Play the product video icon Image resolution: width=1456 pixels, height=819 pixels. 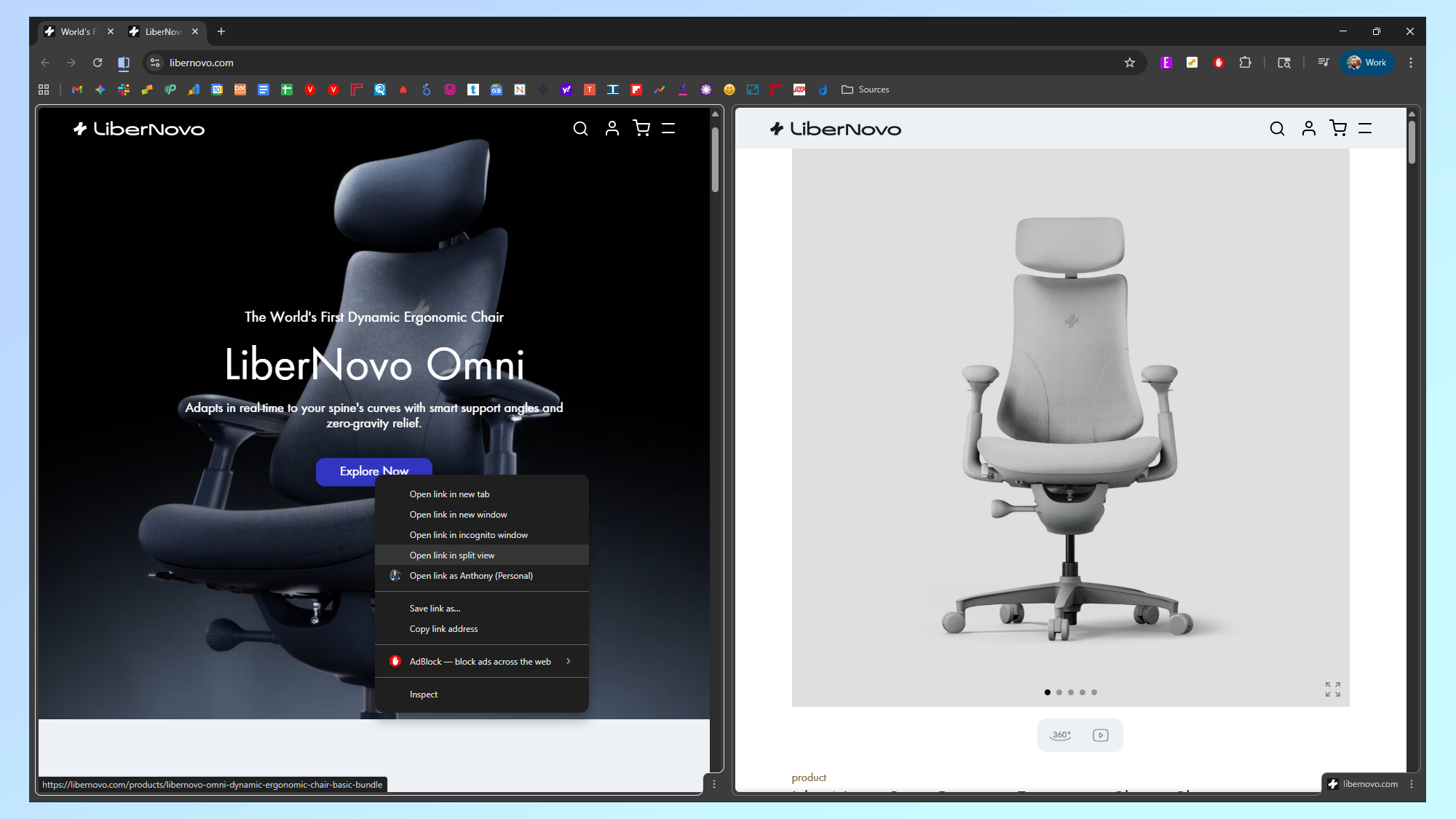(x=1100, y=735)
